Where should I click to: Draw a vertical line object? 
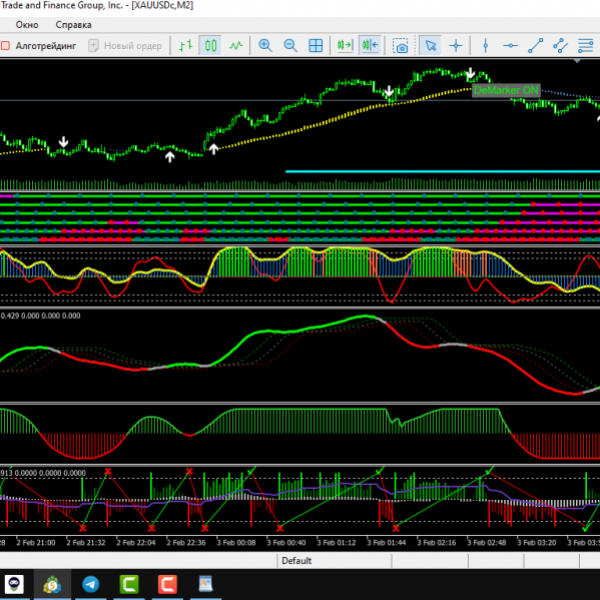[485, 45]
